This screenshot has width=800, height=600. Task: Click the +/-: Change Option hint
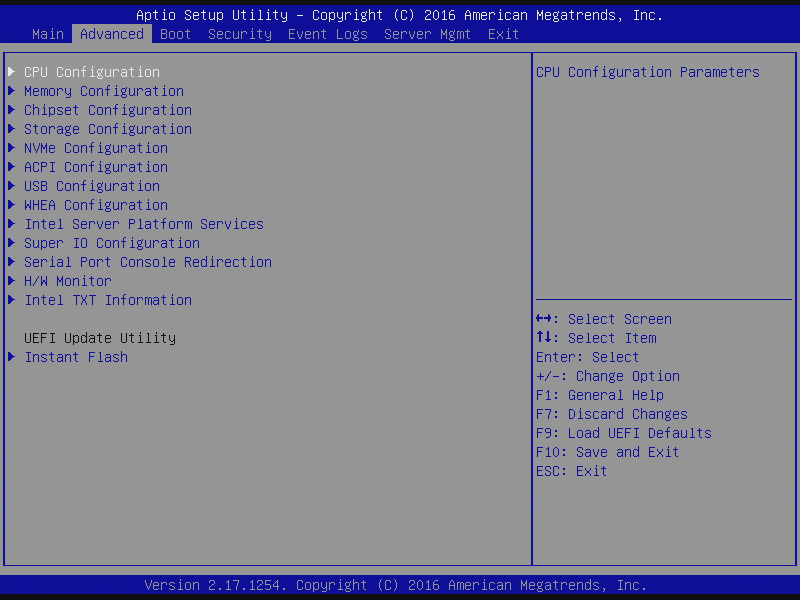coord(608,376)
